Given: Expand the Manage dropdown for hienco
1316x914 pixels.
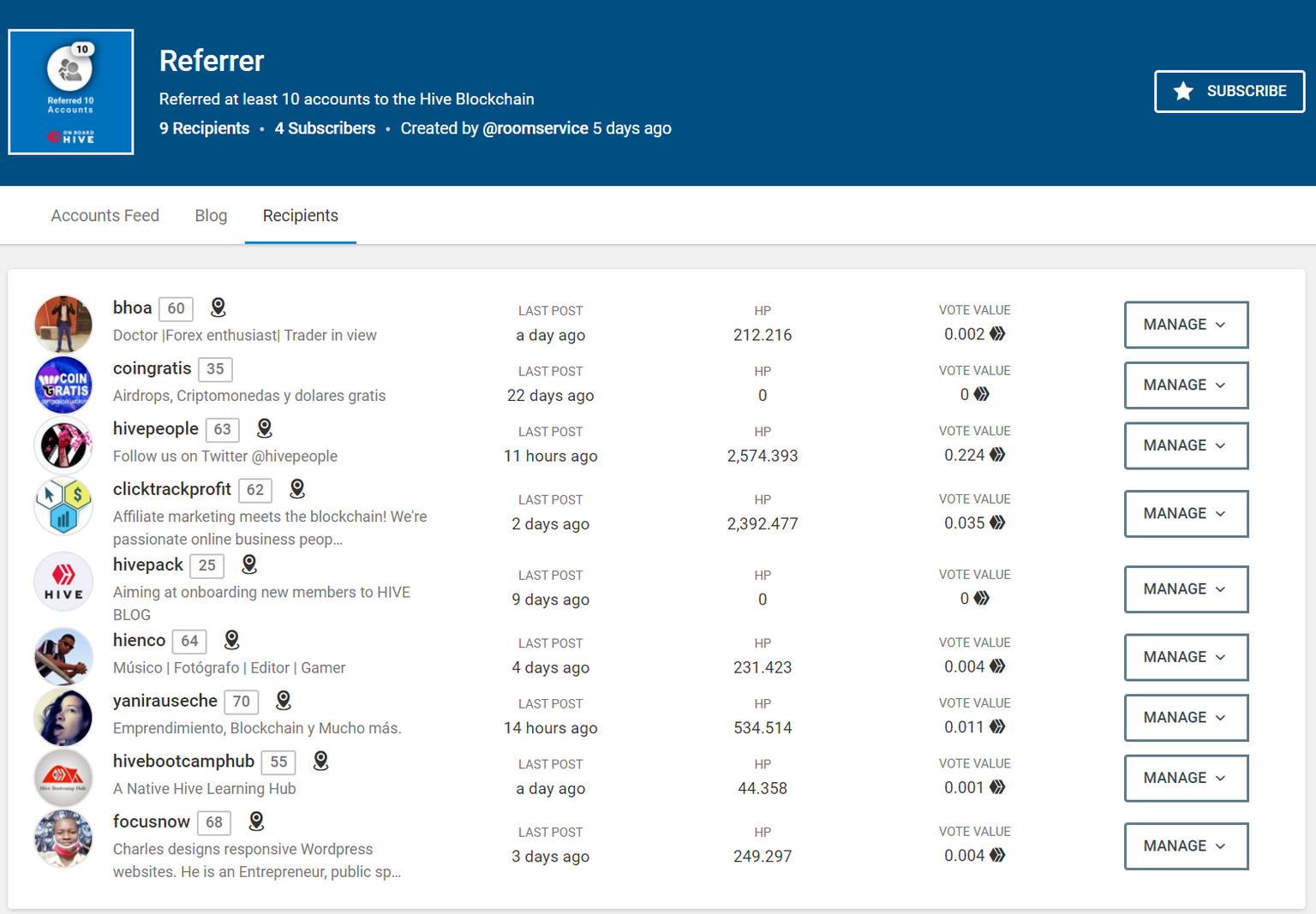Looking at the screenshot, I should pos(1186,657).
